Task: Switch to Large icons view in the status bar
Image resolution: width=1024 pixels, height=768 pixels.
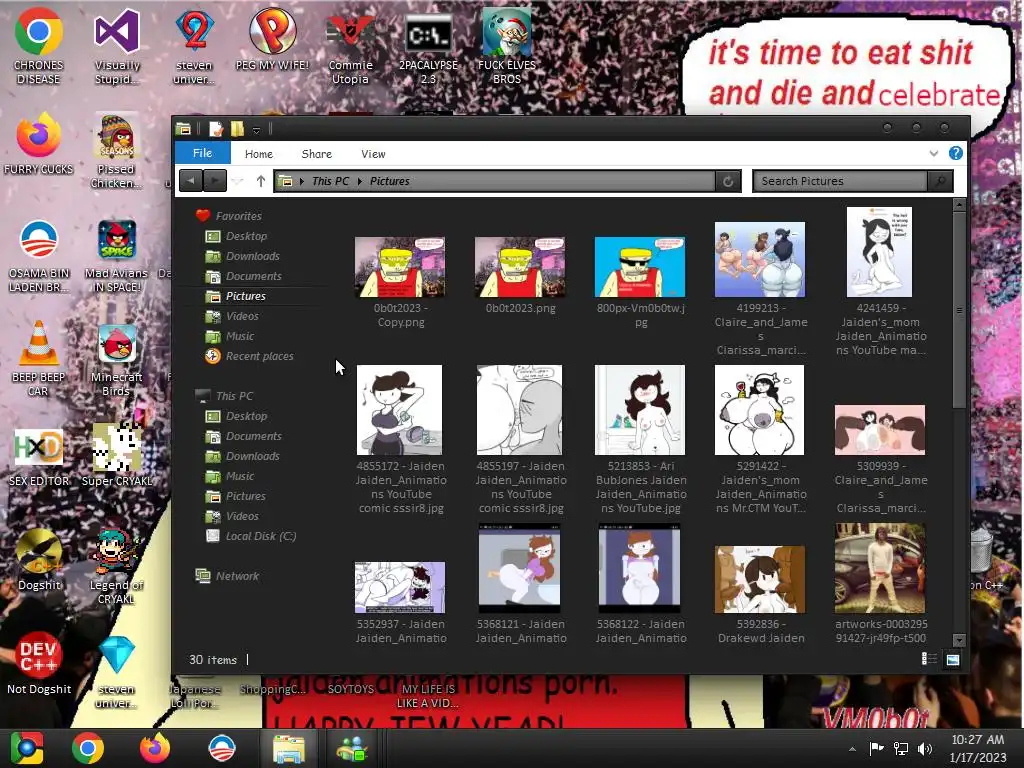Action: point(952,660)
